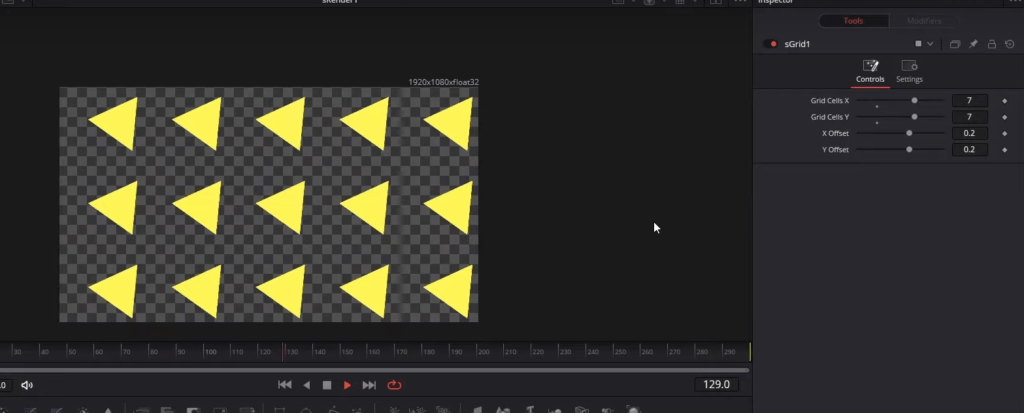Click the Grid Cells Y label

(829, 117)
